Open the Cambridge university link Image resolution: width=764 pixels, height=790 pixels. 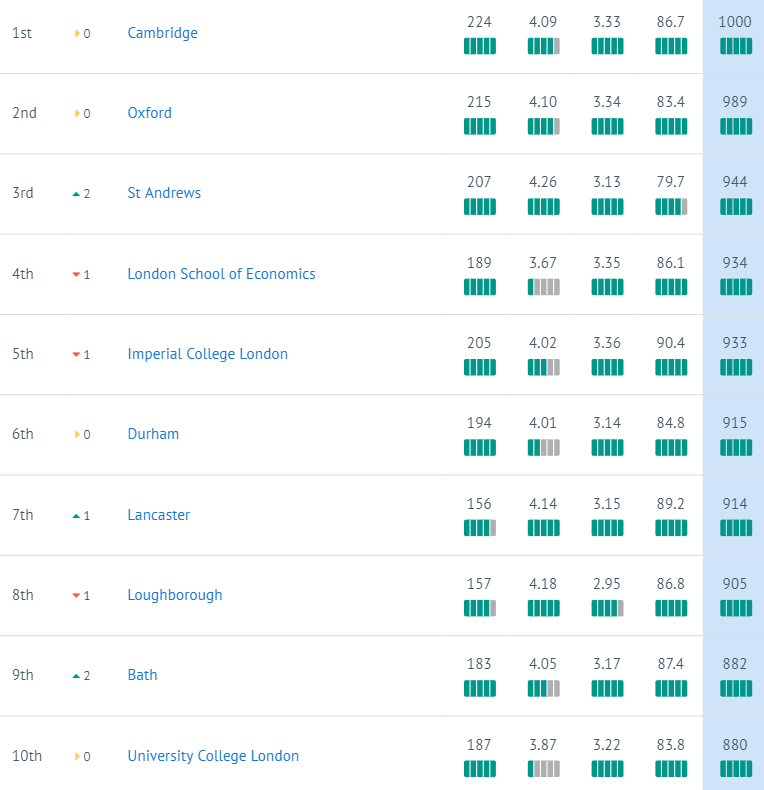click(162, 33)
